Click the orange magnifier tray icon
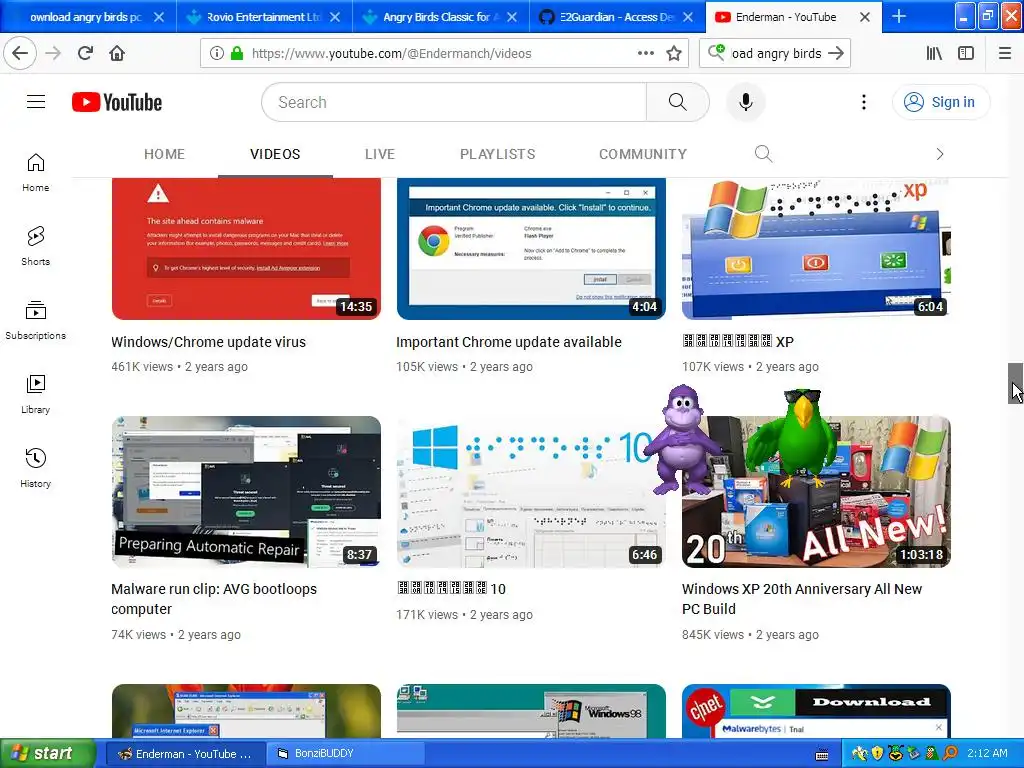Image resolution: width=1024 pixels, height=768 pixels. click(x=950, y=754)
